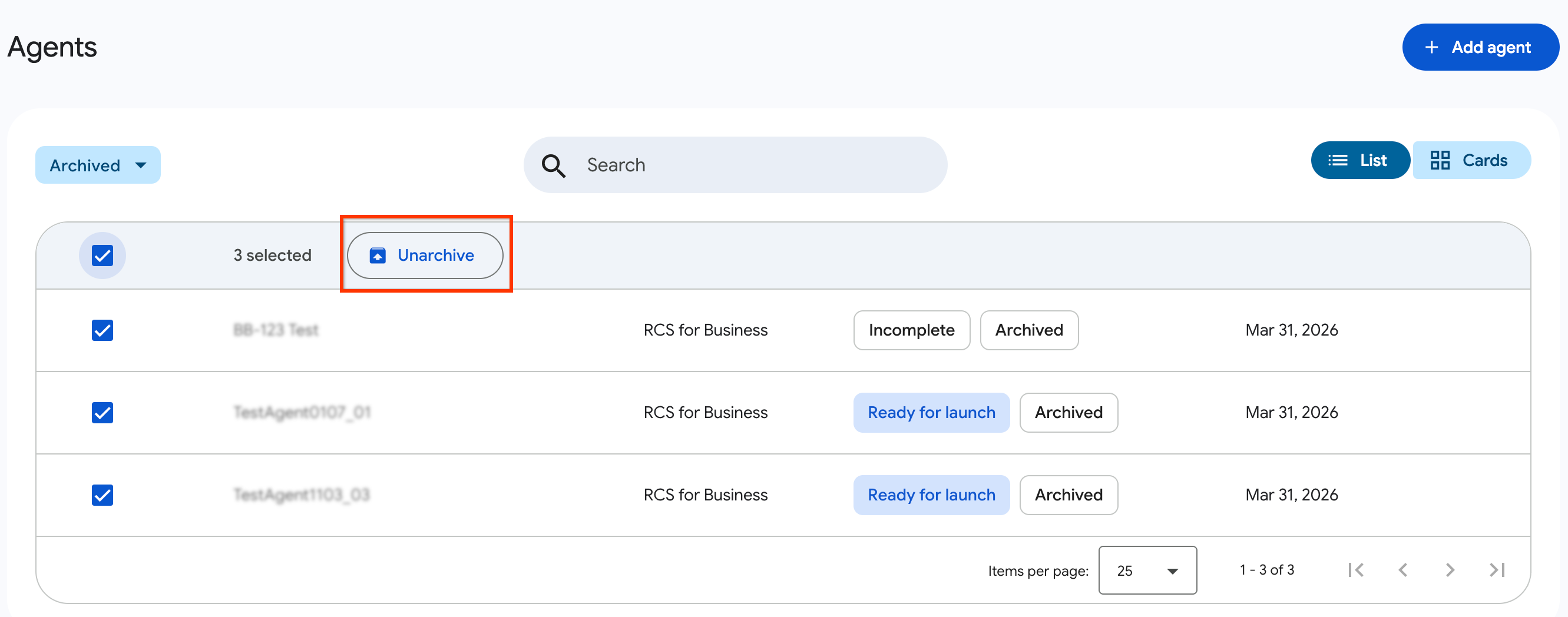Switch to Cards view icon
Image resolution: width=1568 pixels, height=617 pixels.
click(1441, 160)
